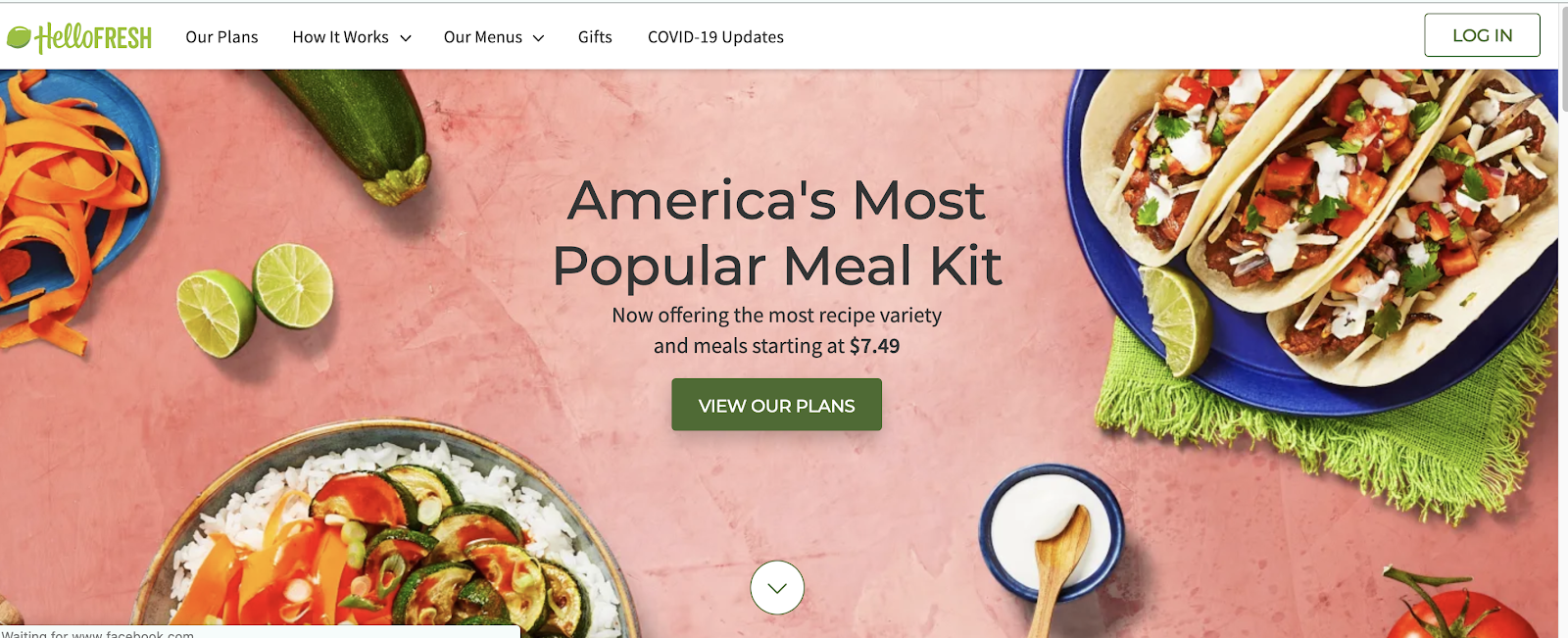Expand the Our Menus dropdown arrow

[x=538, y=38]
